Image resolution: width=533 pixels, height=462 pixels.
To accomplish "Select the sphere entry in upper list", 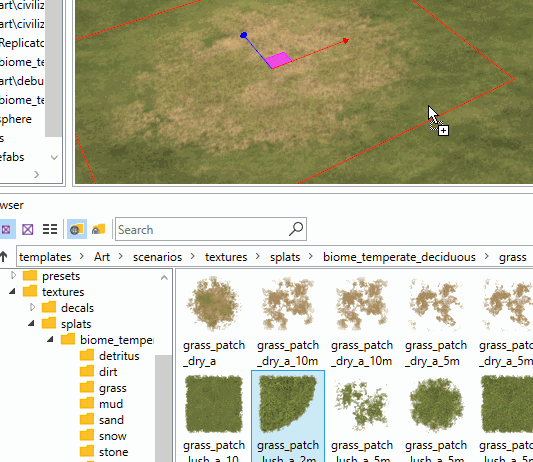I will [16, 119].
